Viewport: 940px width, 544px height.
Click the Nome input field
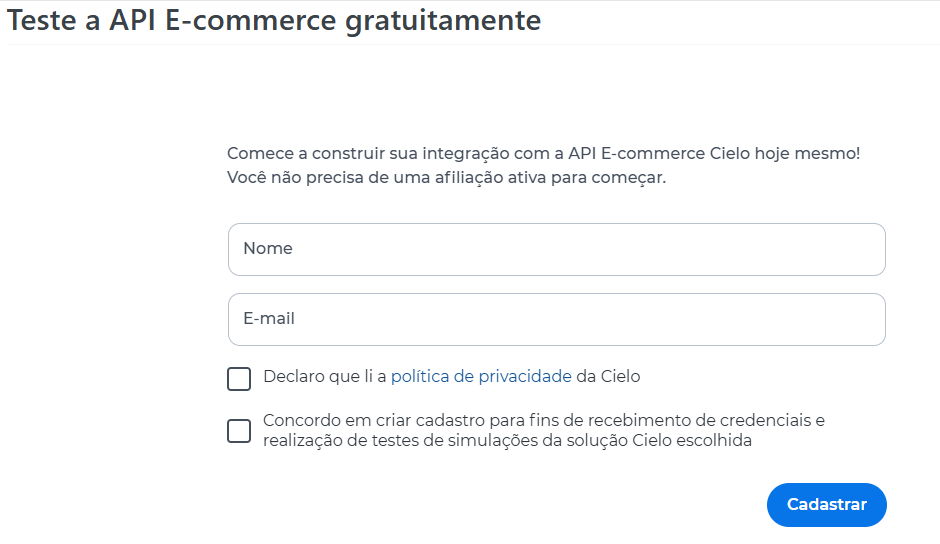coord(556,249)
